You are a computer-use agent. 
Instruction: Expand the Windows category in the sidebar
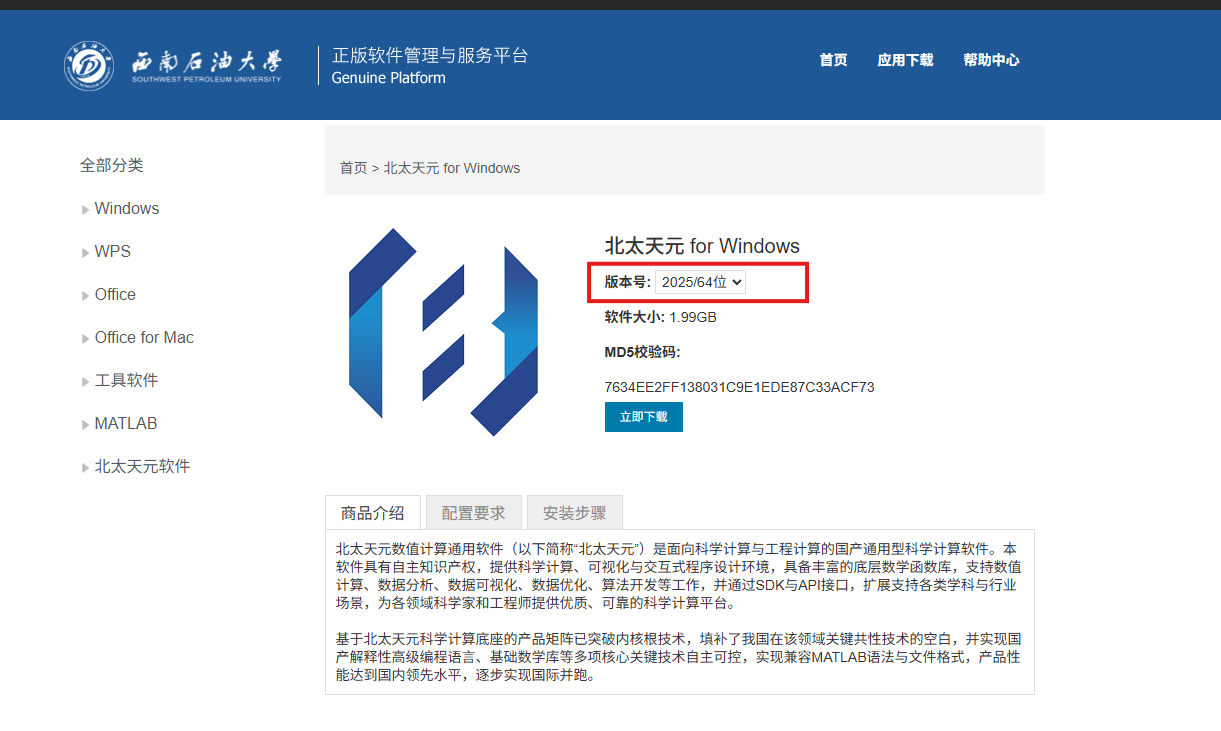125,208
